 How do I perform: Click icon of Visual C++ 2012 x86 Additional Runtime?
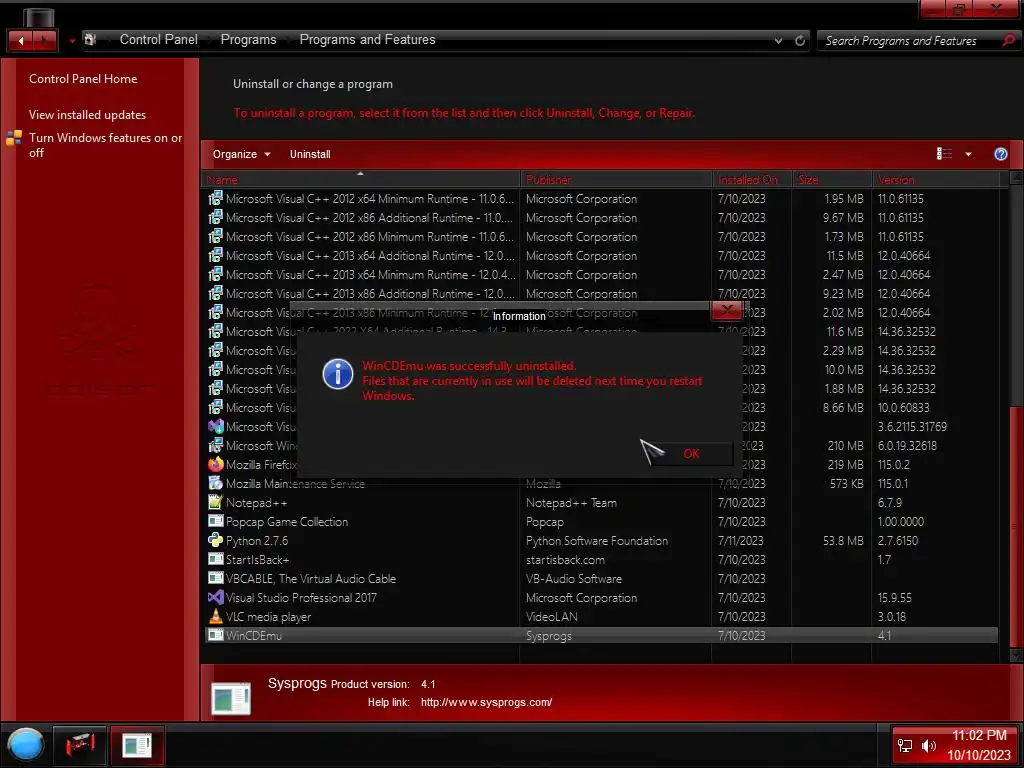(216, 217)
